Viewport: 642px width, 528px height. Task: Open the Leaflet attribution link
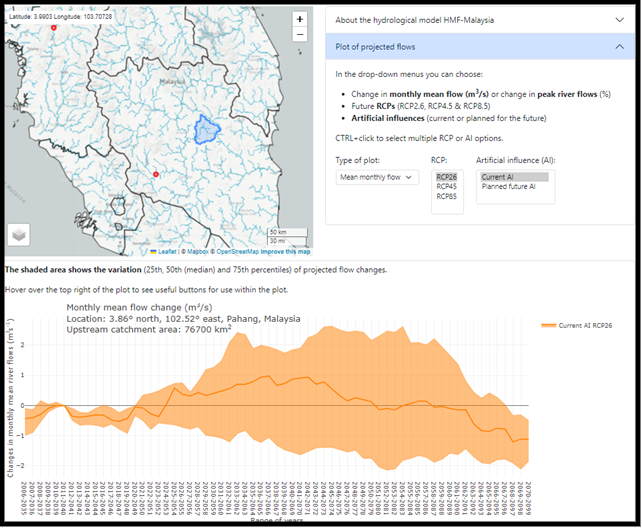(x=164, y=252)
